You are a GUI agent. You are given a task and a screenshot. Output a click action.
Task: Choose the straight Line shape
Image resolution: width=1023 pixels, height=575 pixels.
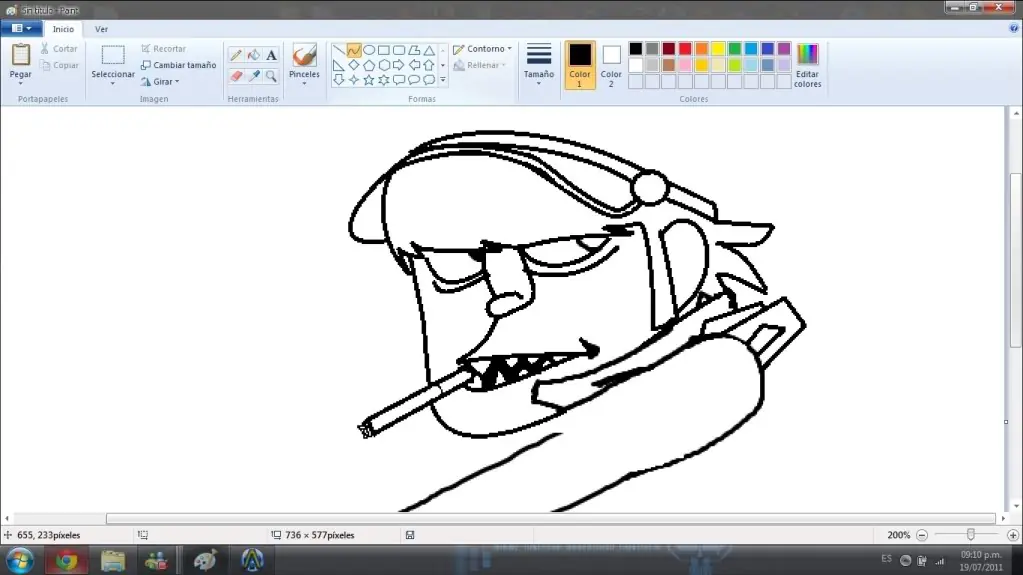coord(339,50)
